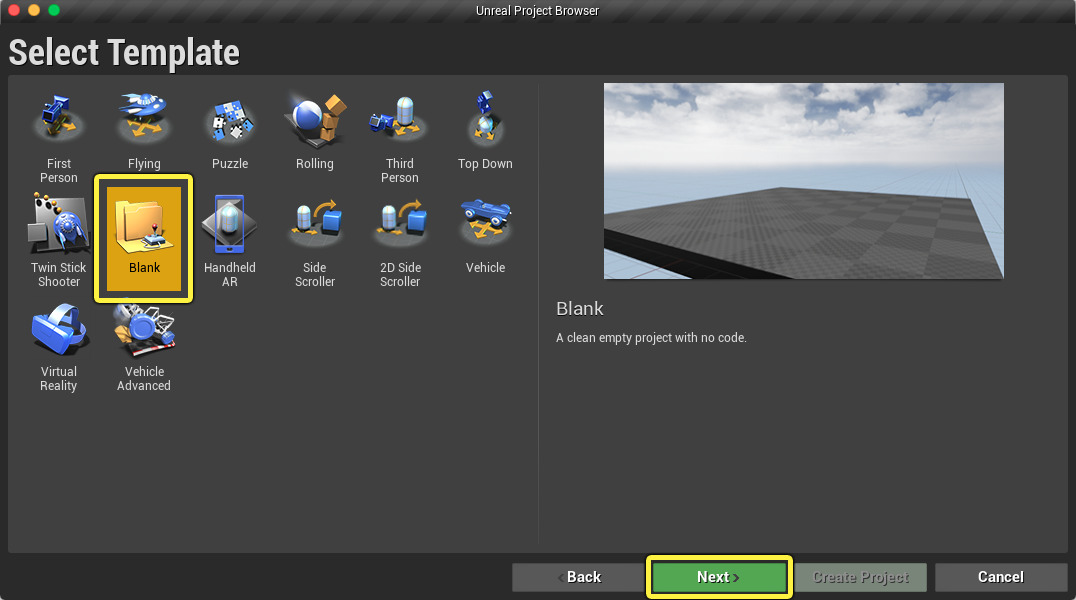1076x600 pixels.
Task: Cancel the project creation dialog
Action: 1001,577
